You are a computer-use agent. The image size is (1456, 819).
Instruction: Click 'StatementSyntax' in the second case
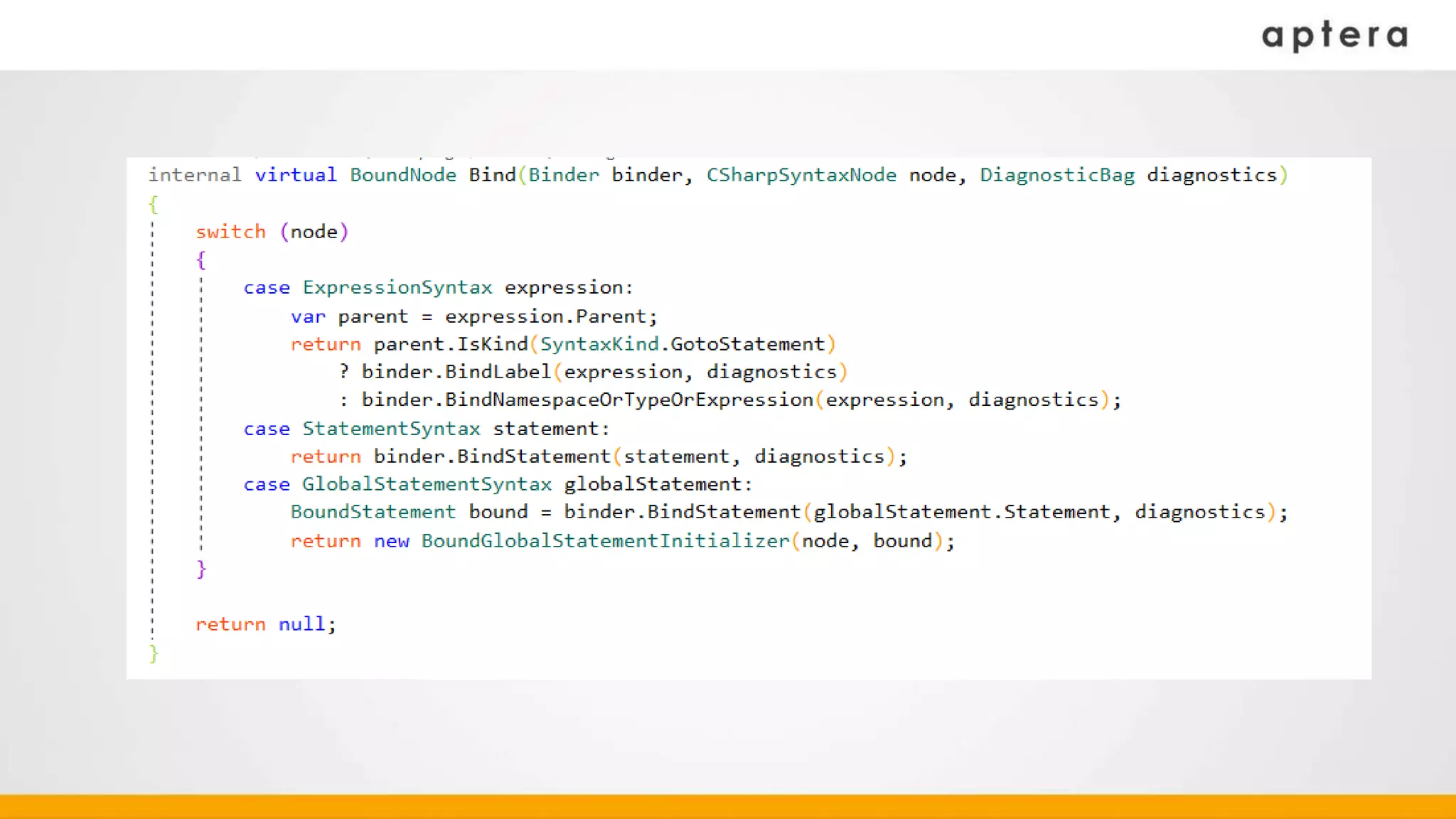coord(391,429)
